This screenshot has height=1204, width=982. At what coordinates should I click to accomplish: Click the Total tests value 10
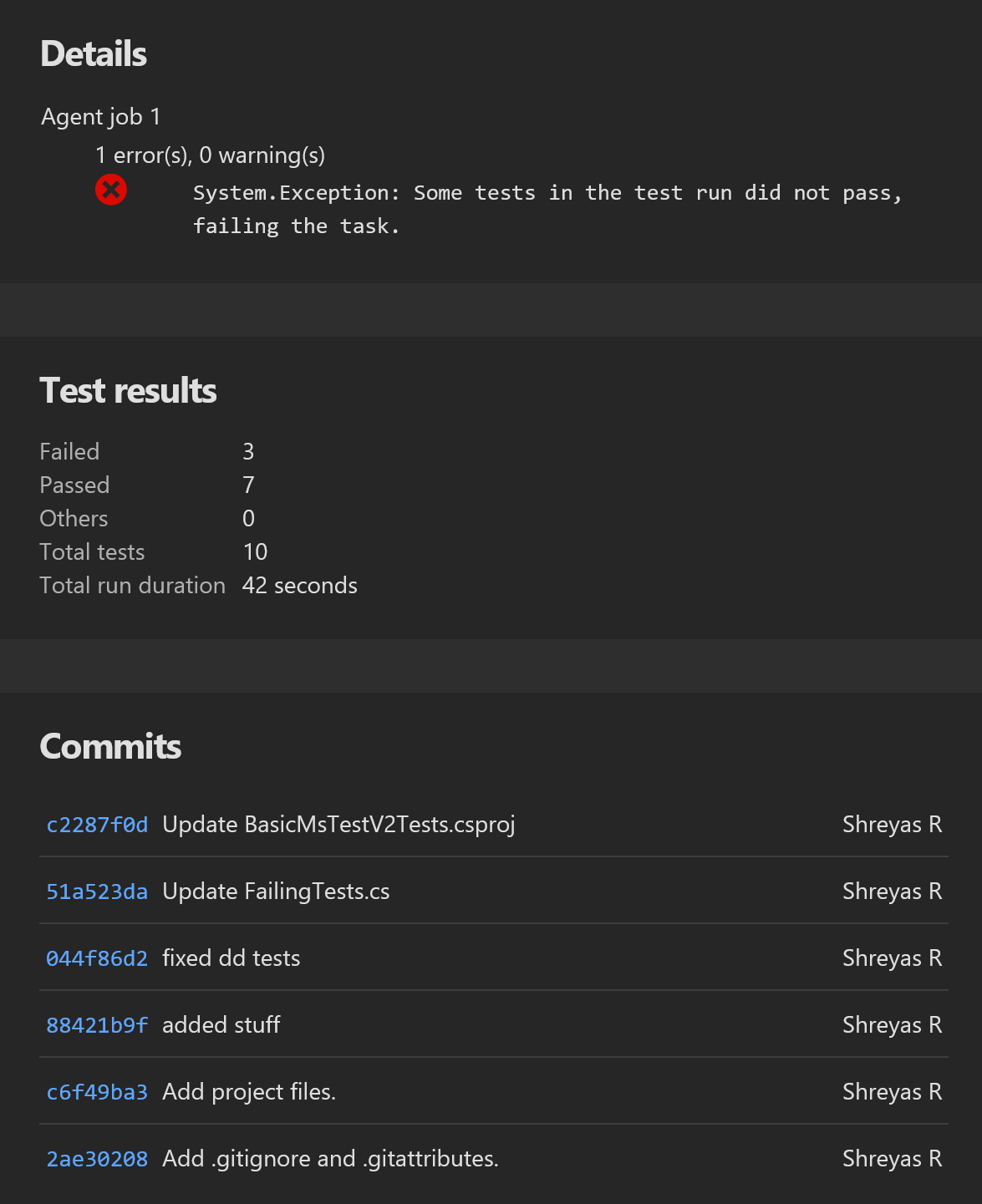pyautogui.click(x=256, y=551)
